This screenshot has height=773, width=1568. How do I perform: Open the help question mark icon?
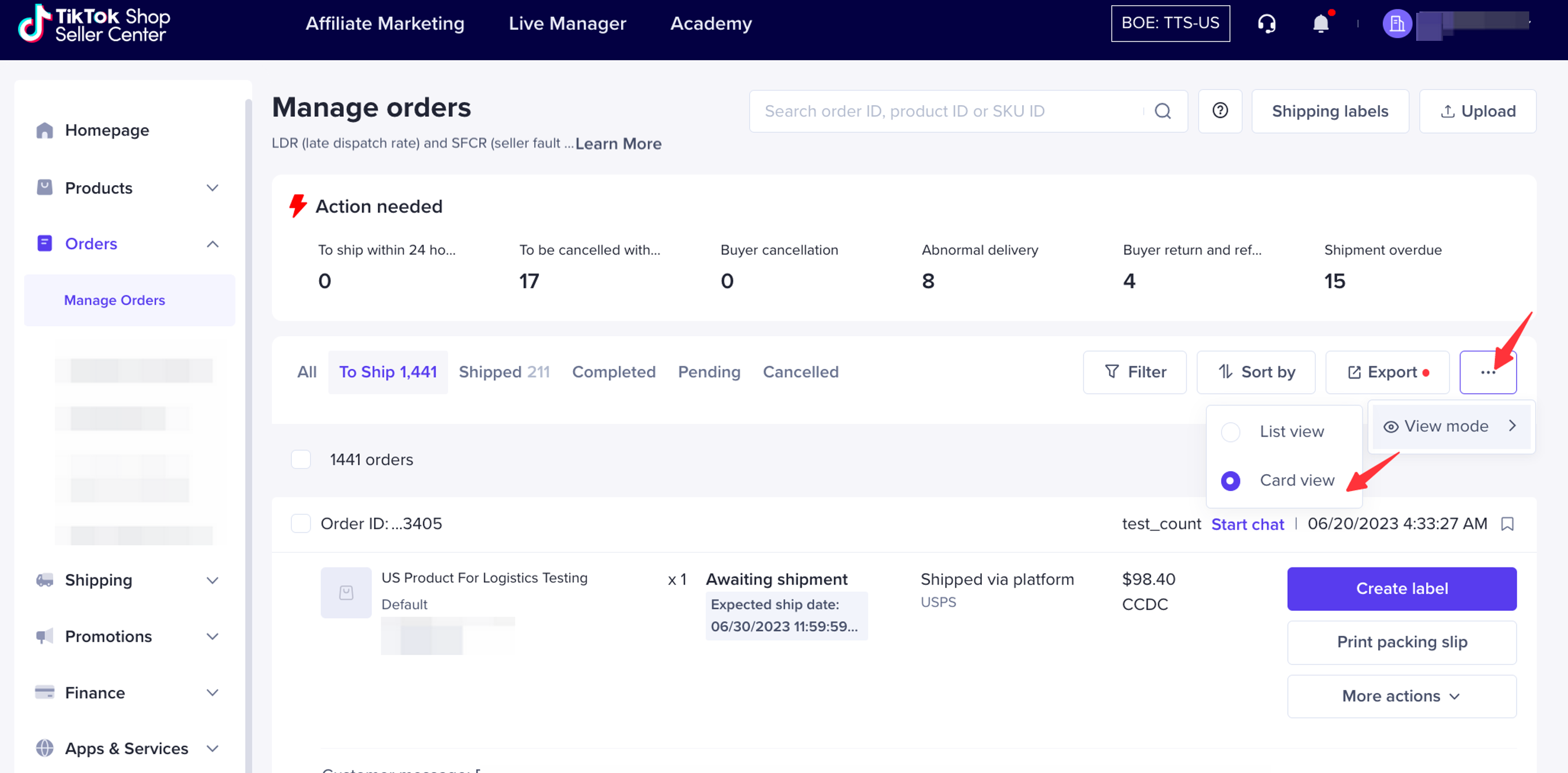point(1220,111)
